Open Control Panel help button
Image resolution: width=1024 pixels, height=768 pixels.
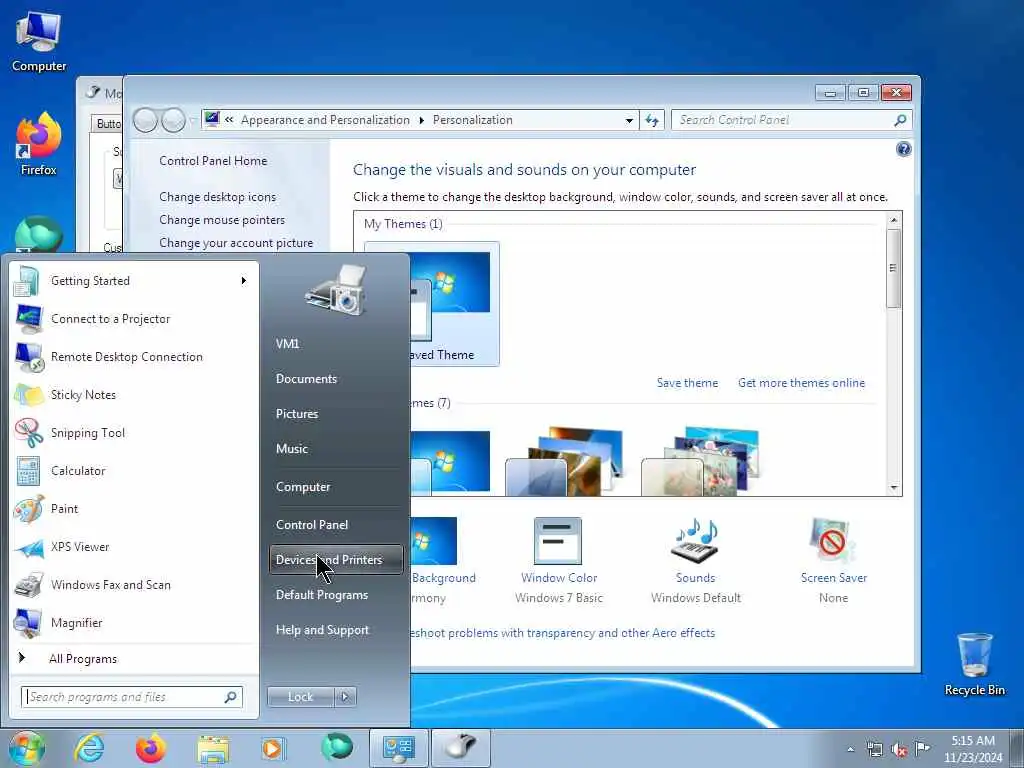tap(903, 150)
